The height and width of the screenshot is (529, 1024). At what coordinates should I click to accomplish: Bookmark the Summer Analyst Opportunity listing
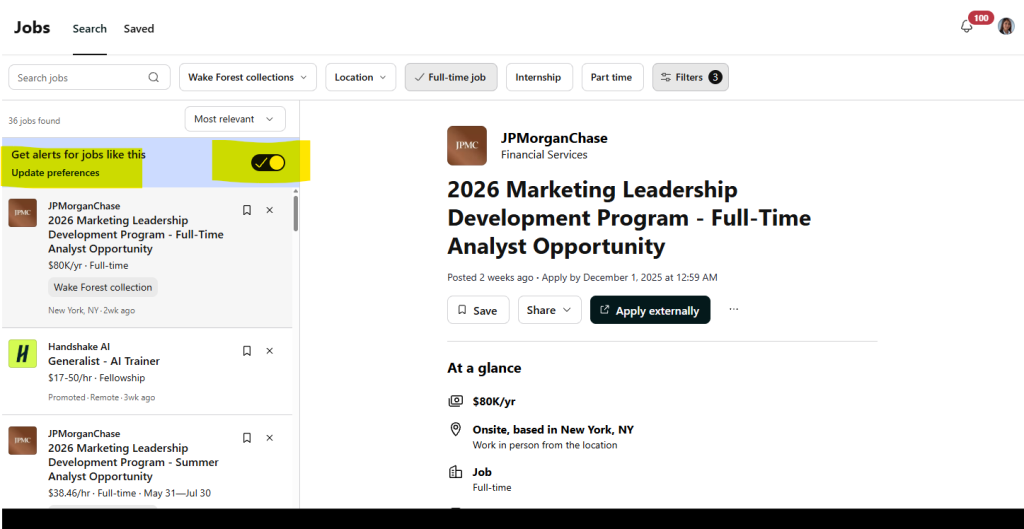pyautogui.click(x=247, y=438)
